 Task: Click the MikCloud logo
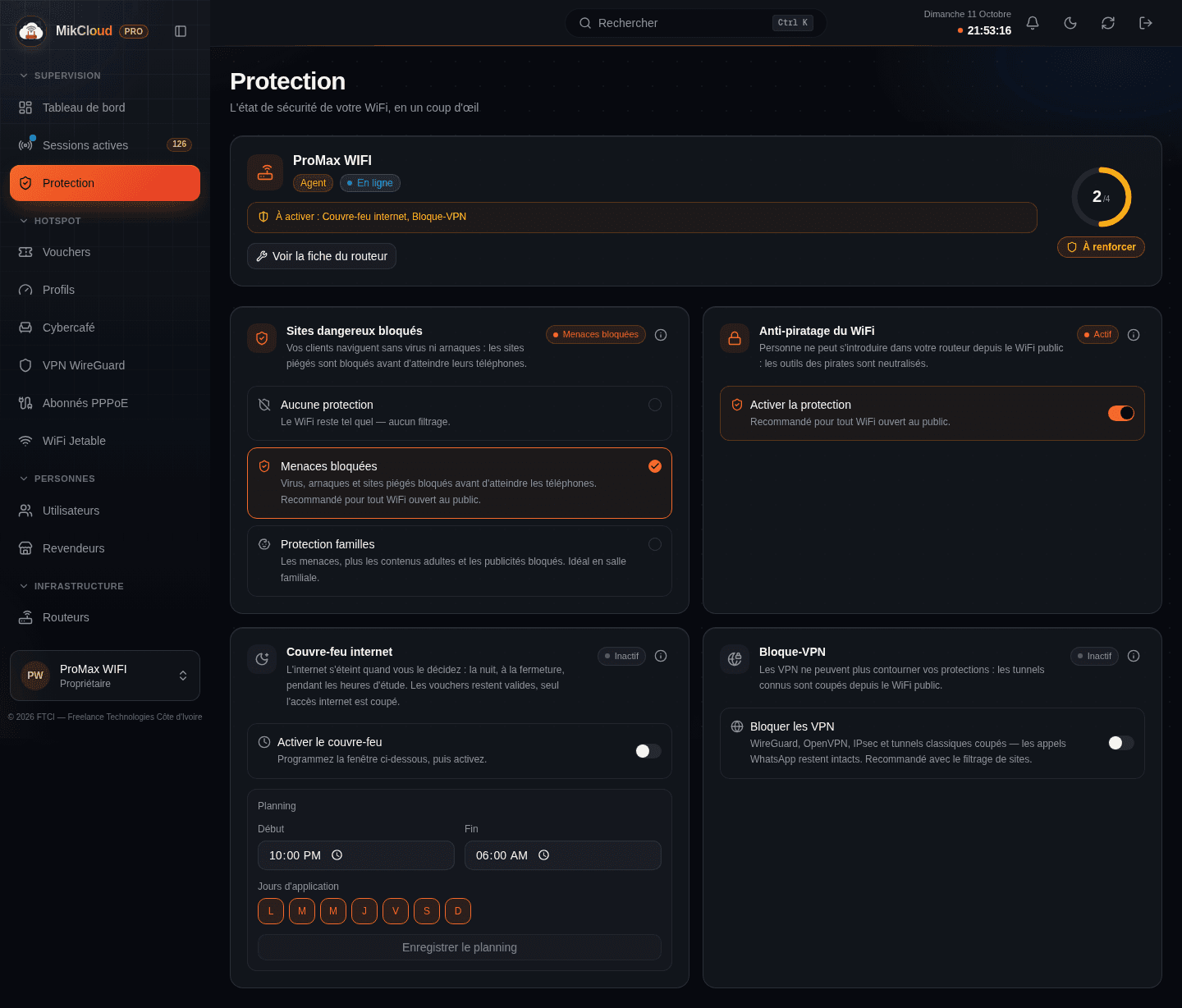click(31, 31)
